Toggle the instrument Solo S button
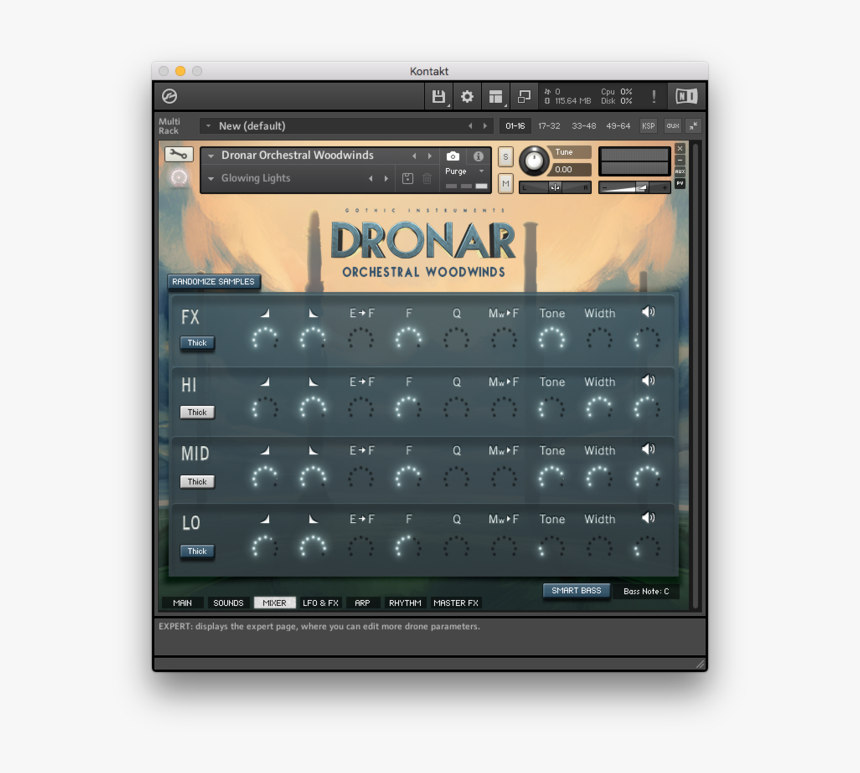860x773 pixels. point(505,157)
